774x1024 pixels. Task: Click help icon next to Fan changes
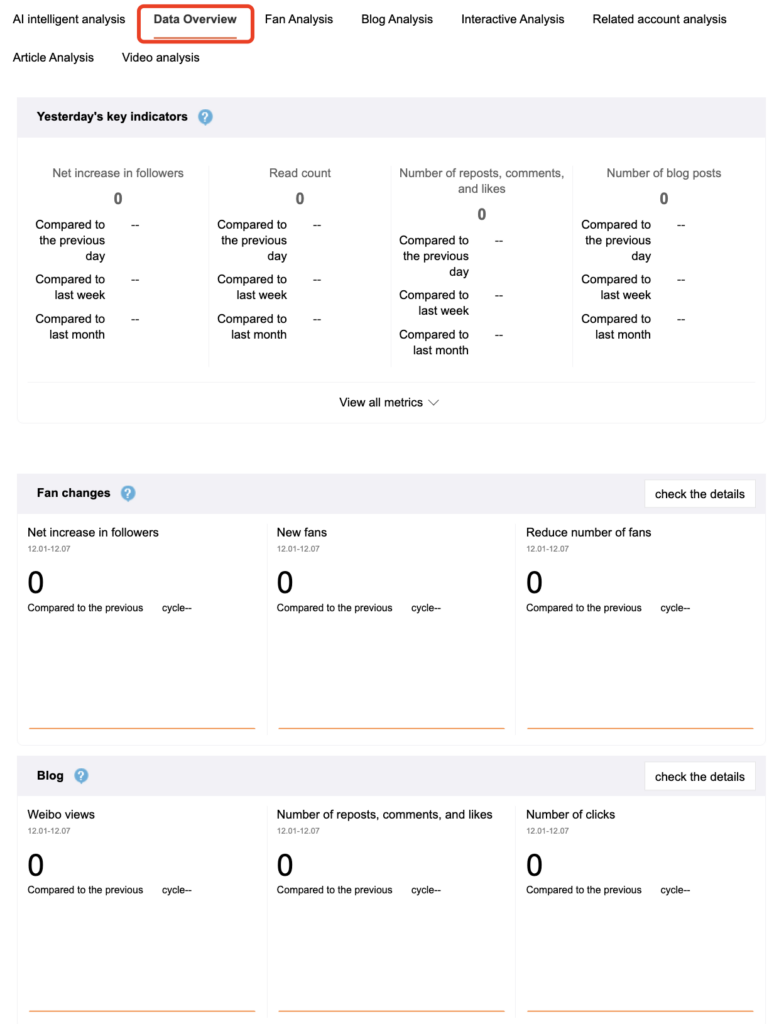coord(128,493)
